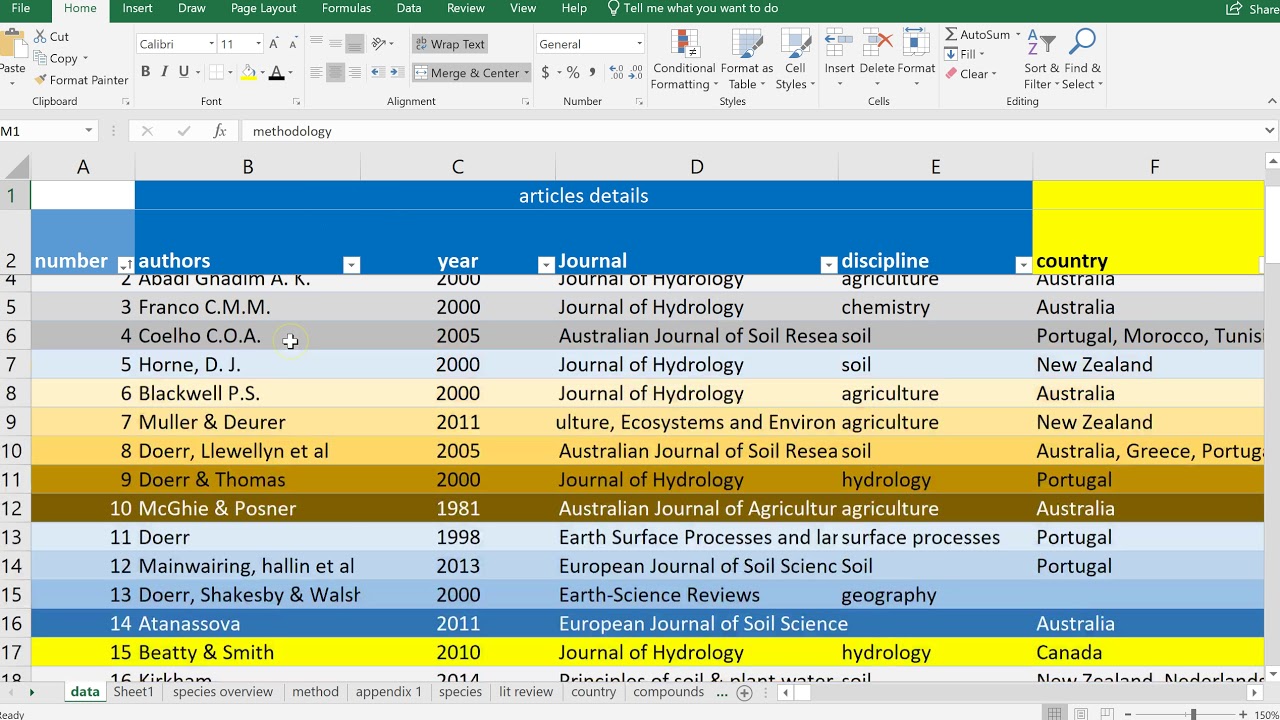Click the Insert cells icon
The width and height of the screenshot is (1280, 720).
[839, 44]
